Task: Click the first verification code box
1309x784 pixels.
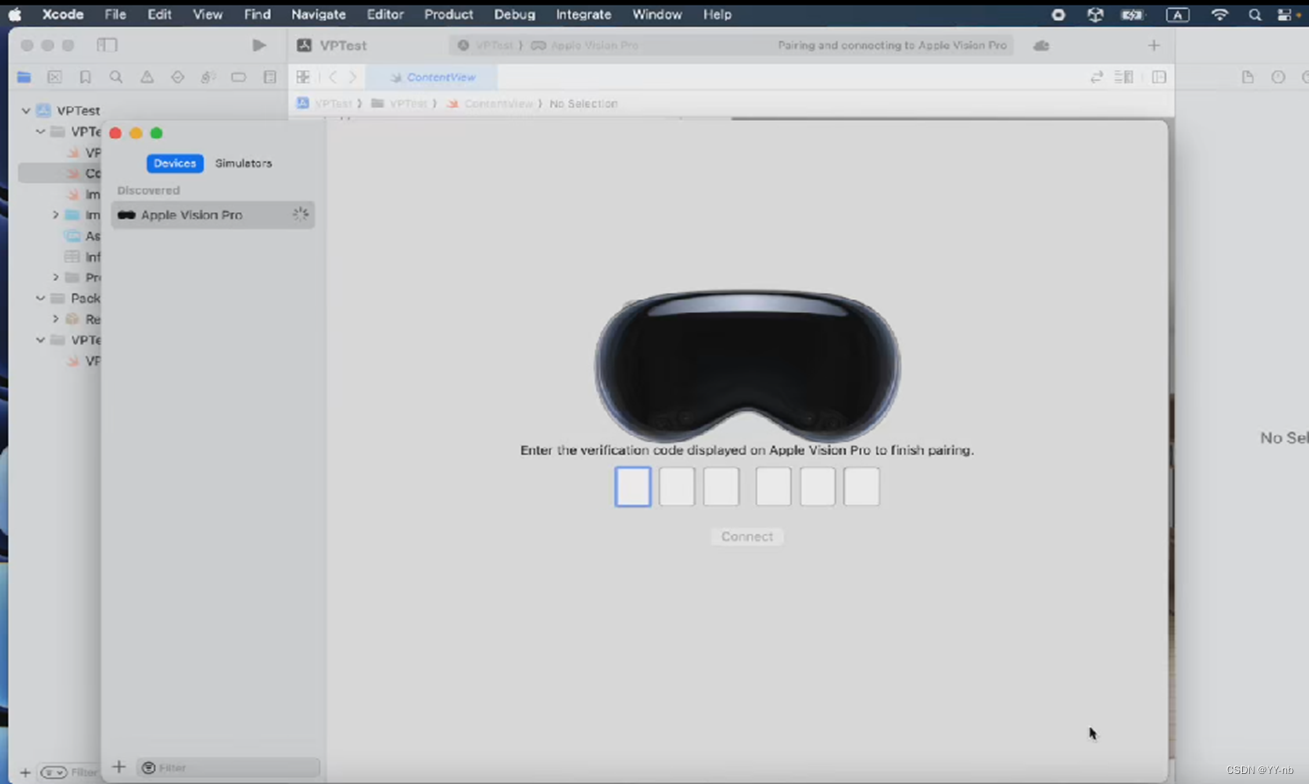Action: tap(633, 487)
